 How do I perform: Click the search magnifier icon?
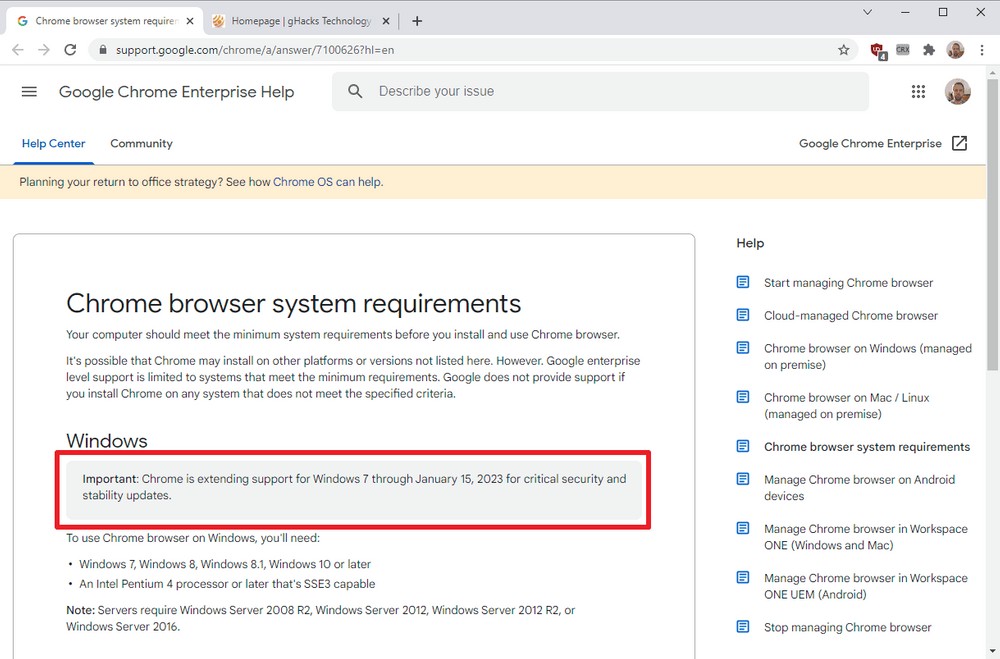355,92
